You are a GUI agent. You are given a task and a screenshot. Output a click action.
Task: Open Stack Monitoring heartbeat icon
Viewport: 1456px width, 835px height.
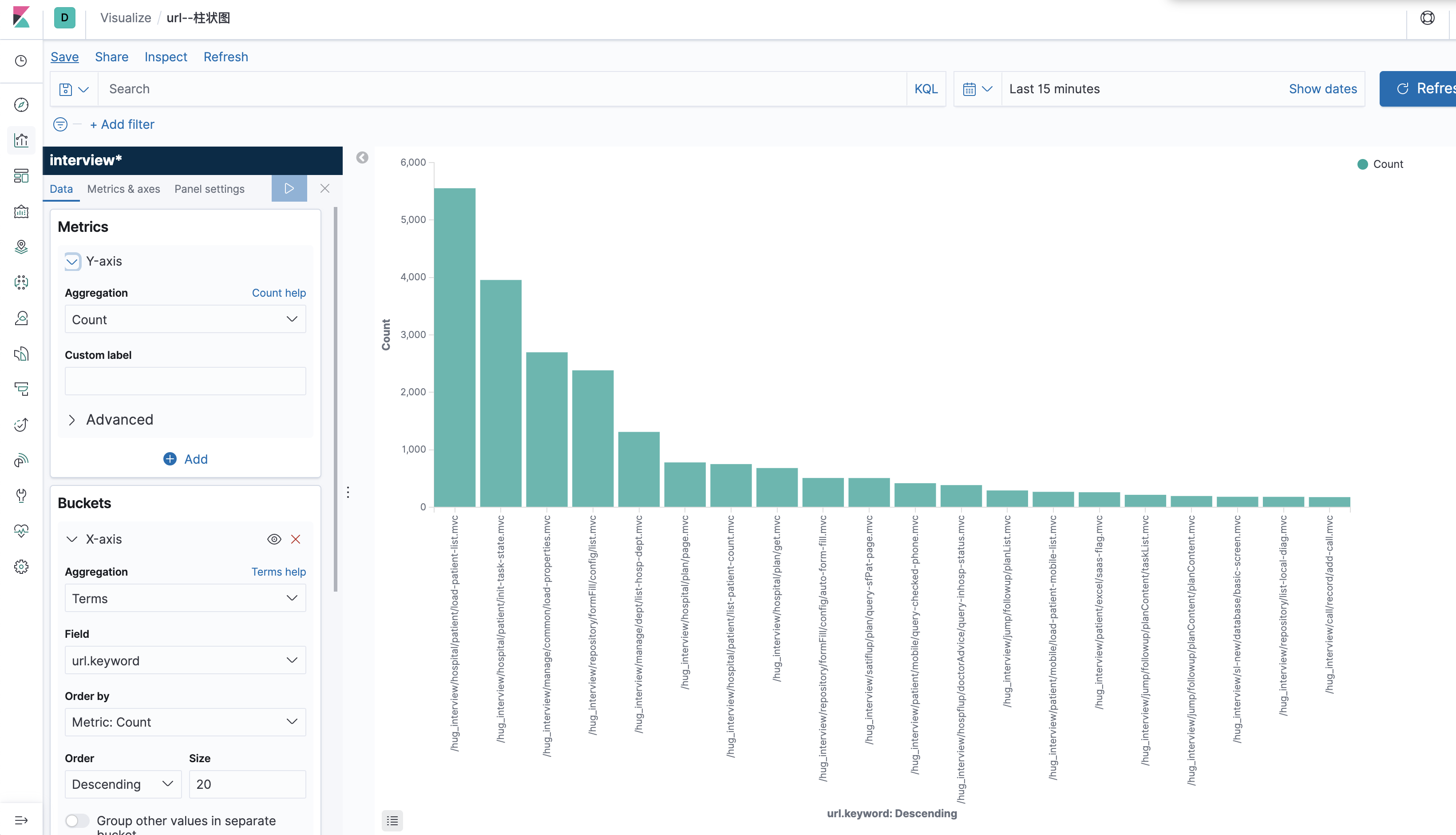tap(21, 531)
